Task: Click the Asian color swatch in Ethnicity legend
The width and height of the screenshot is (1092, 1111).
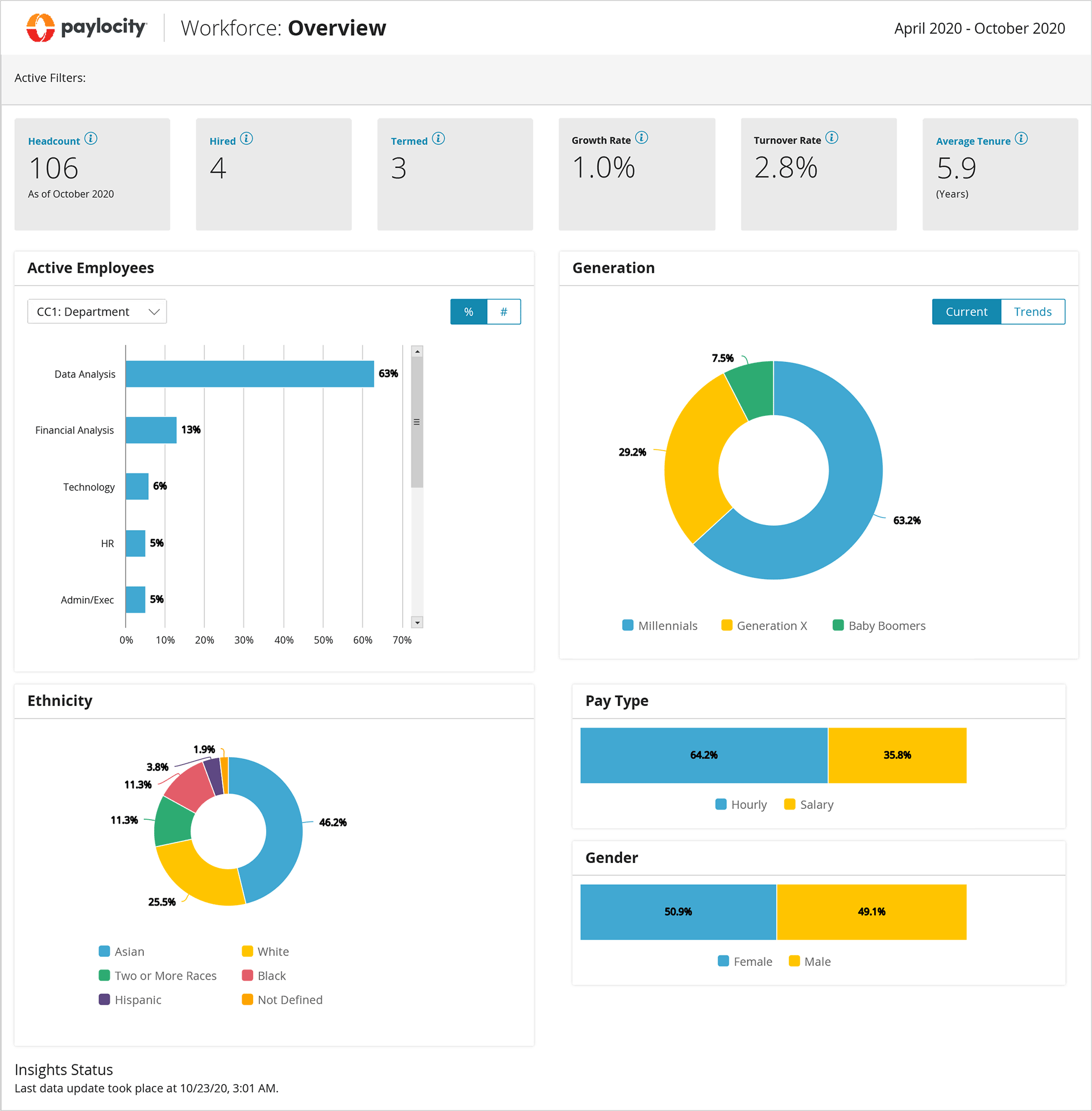Action: [104, 951]
